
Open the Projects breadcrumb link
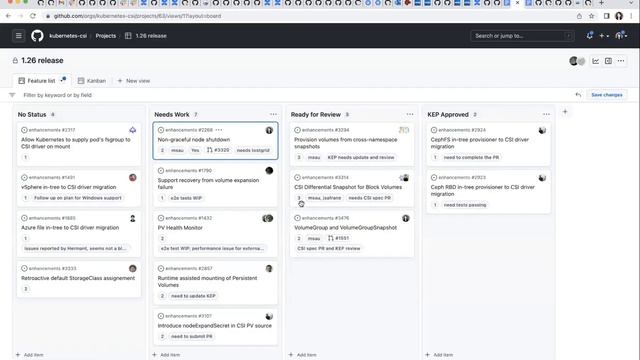click(x=106, y=36)
